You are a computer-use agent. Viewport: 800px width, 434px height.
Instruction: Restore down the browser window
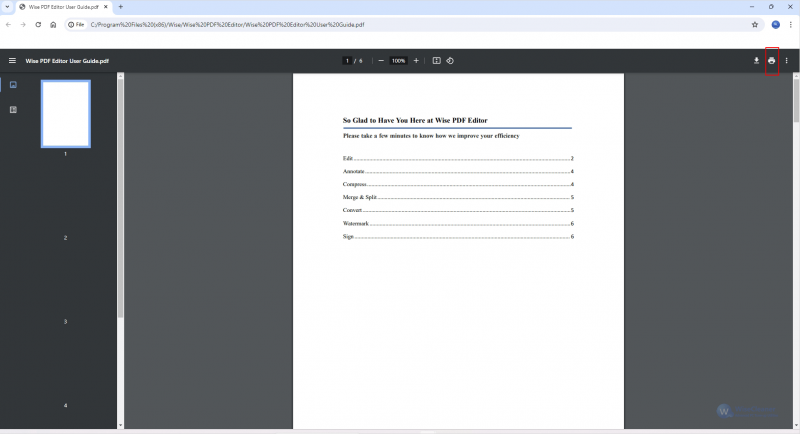[771, 7]
